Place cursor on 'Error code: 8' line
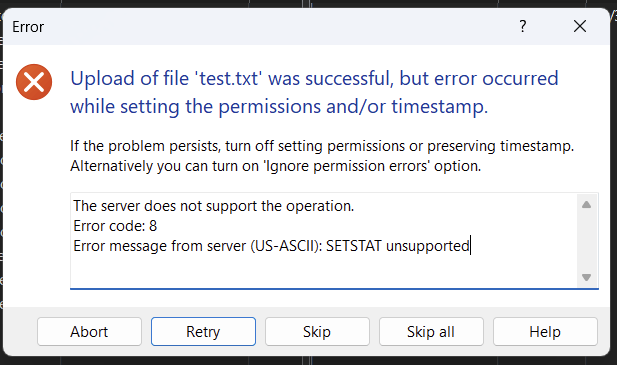This screenshot has width=617, height=365. (x=115, y=226)
